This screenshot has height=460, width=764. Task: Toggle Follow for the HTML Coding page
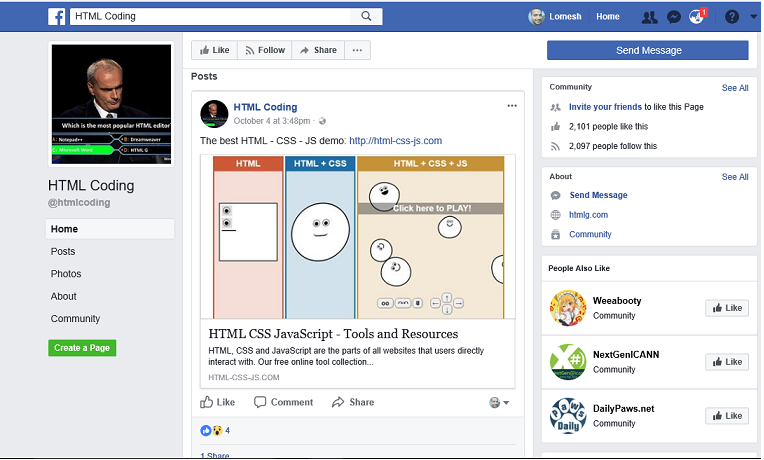[x=264, y=50]
